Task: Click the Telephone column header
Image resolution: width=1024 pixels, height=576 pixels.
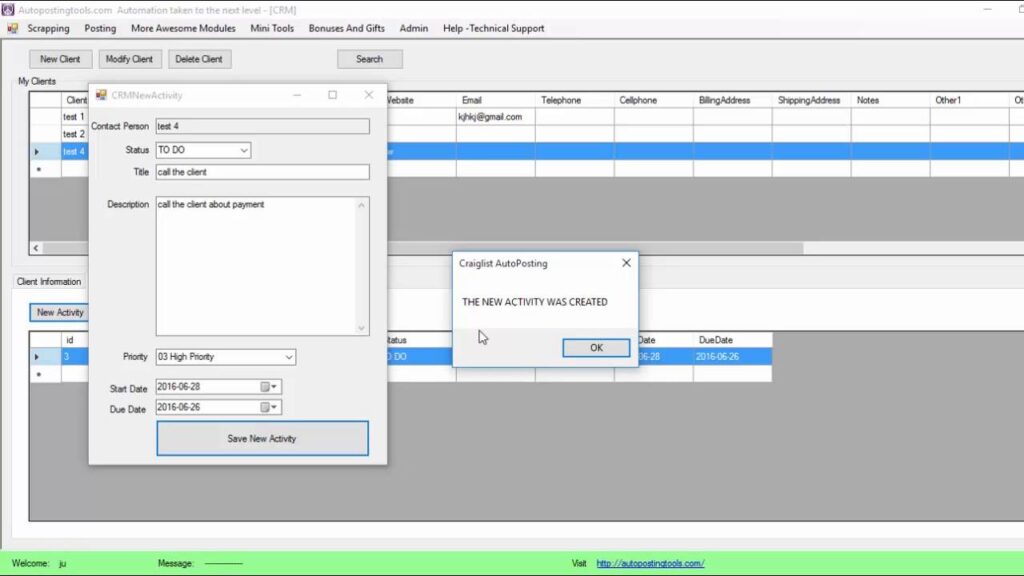Action: (x=574, y=100)
